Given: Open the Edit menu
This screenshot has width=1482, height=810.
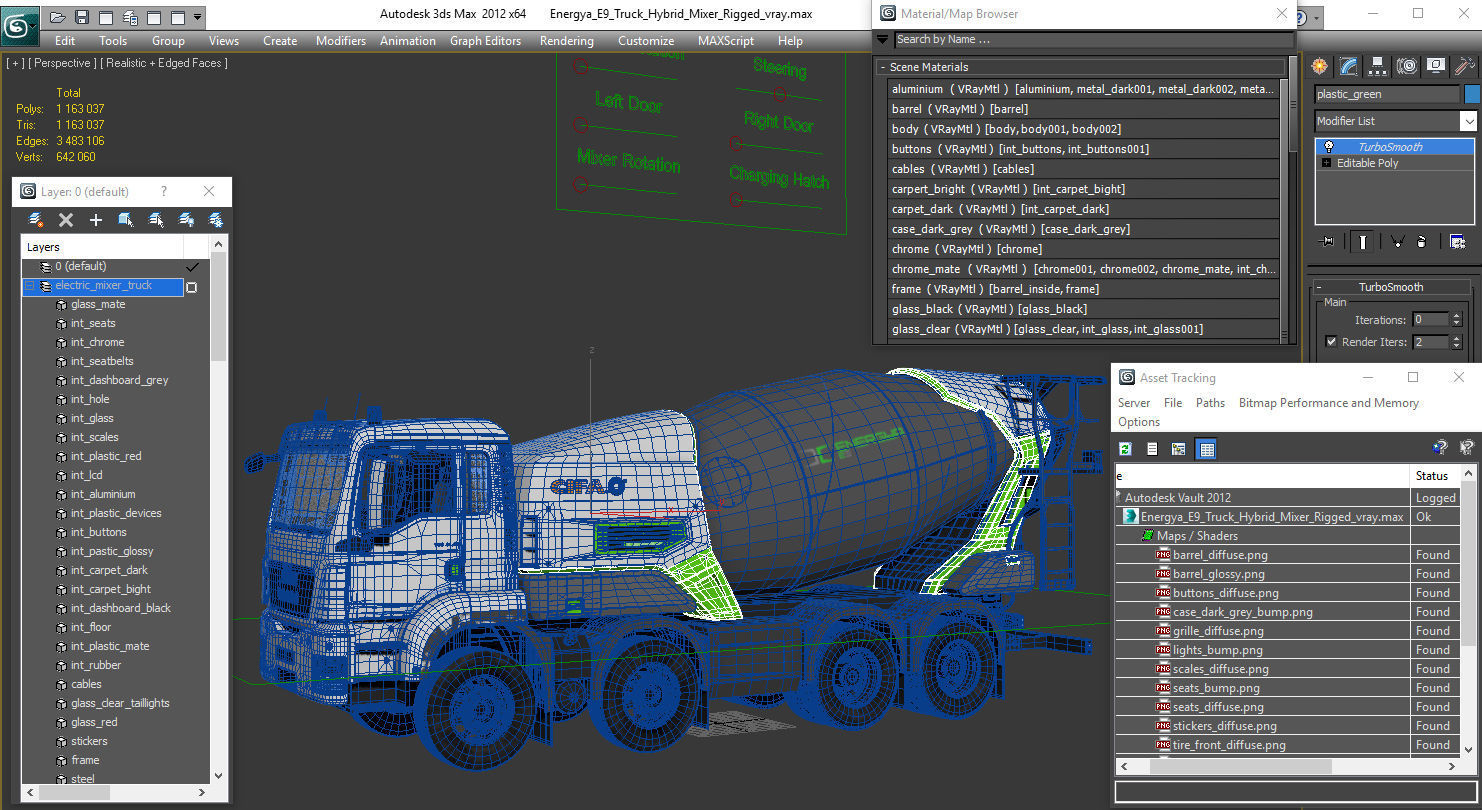Looking at the screenshot, I should tap(65, 41).
